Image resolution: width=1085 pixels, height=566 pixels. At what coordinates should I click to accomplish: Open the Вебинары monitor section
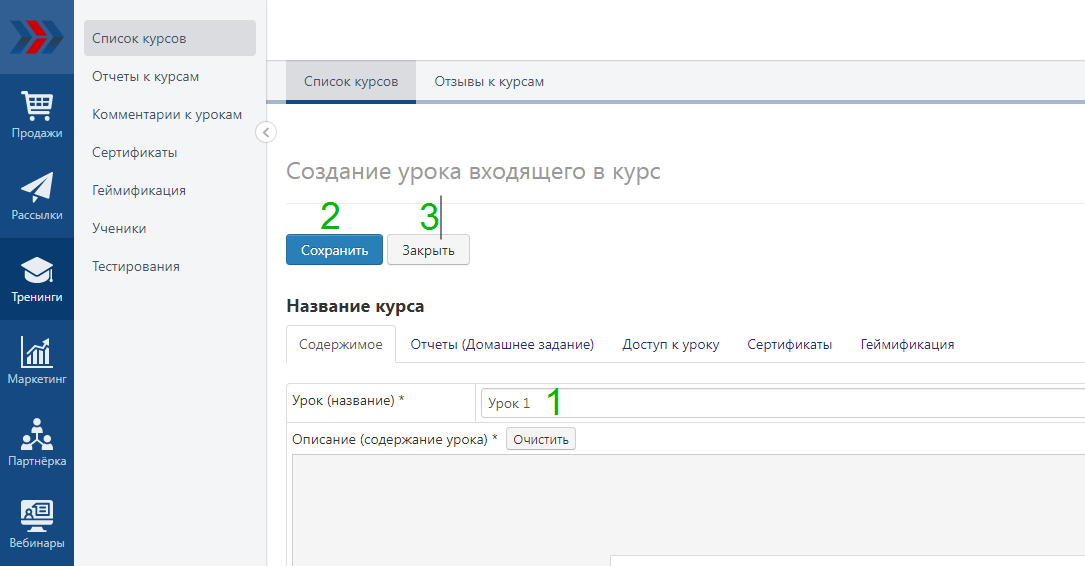(x=36, y=525)
